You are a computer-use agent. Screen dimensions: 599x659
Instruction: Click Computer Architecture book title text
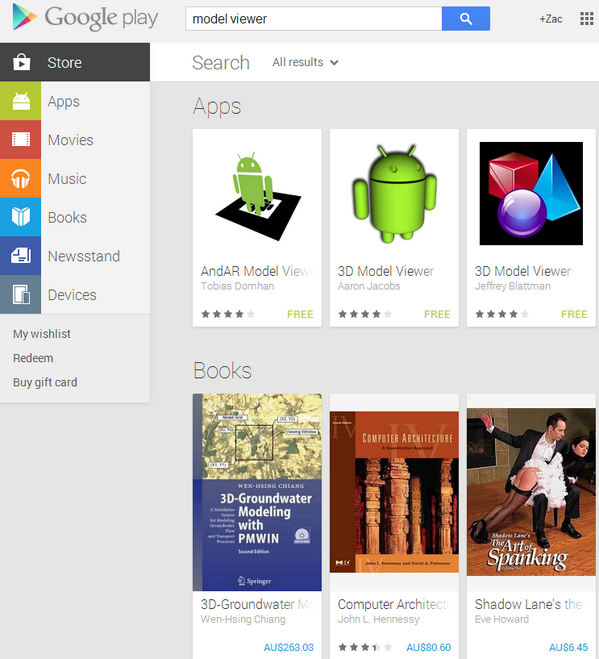point(394,604)
